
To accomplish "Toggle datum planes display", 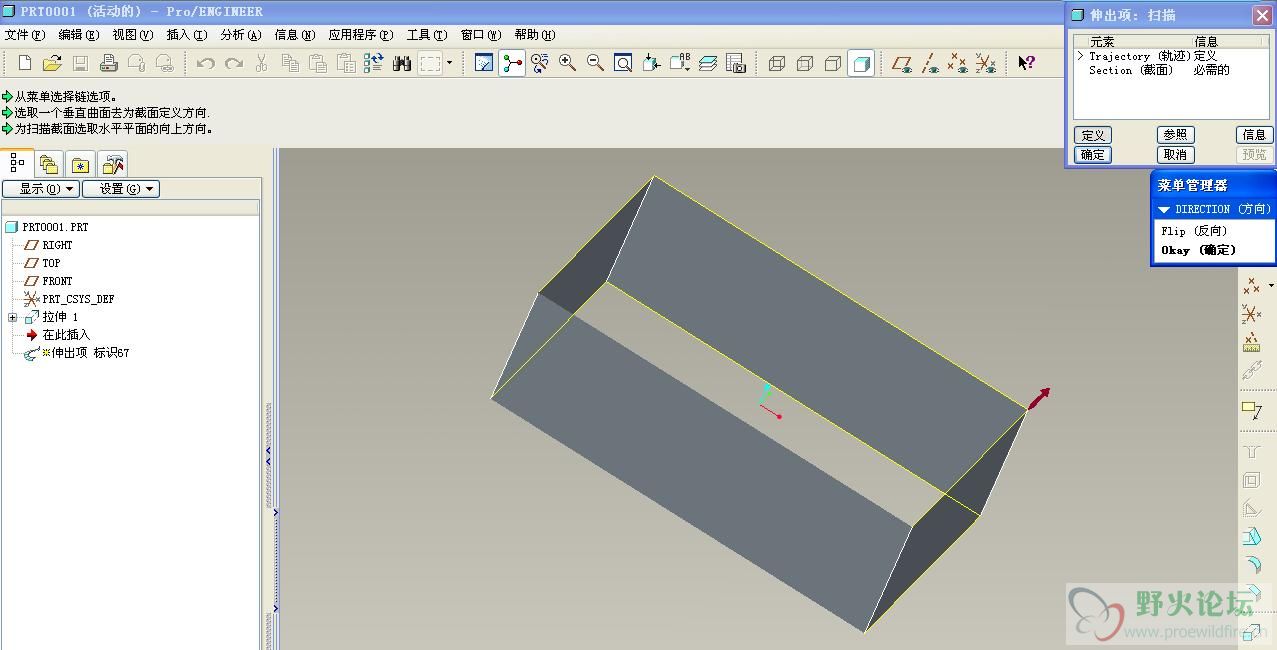I will pyautogui.click(x=902, y=63).
